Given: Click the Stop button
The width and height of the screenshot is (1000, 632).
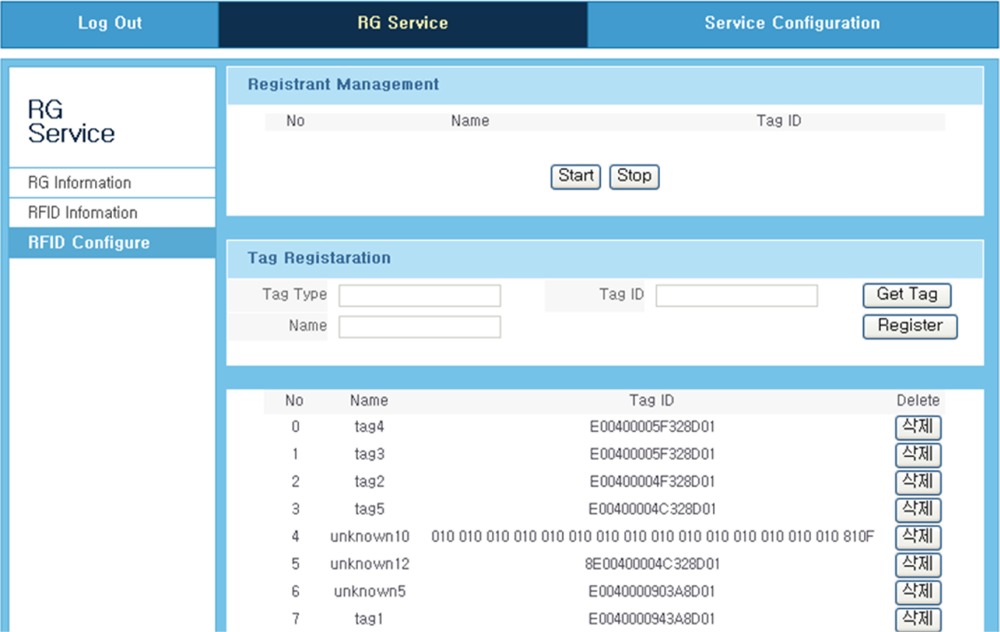Looking at the screenshot, I should pyautogui.click(x=635, y=177).
